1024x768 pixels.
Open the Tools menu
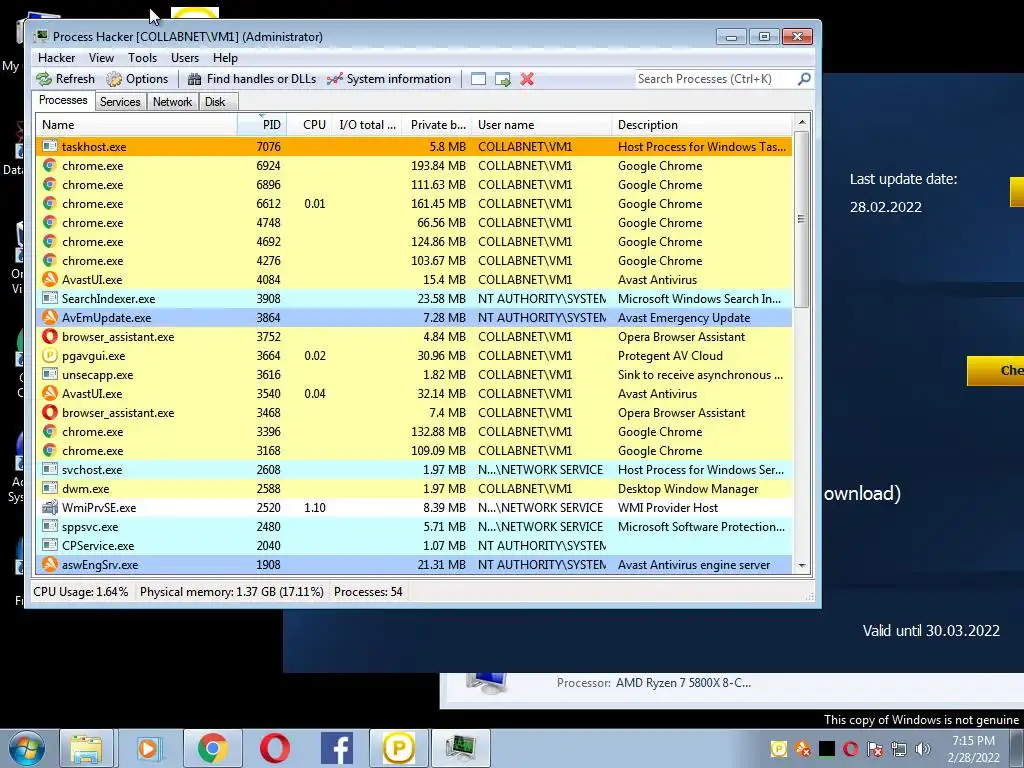pos(142,58)
